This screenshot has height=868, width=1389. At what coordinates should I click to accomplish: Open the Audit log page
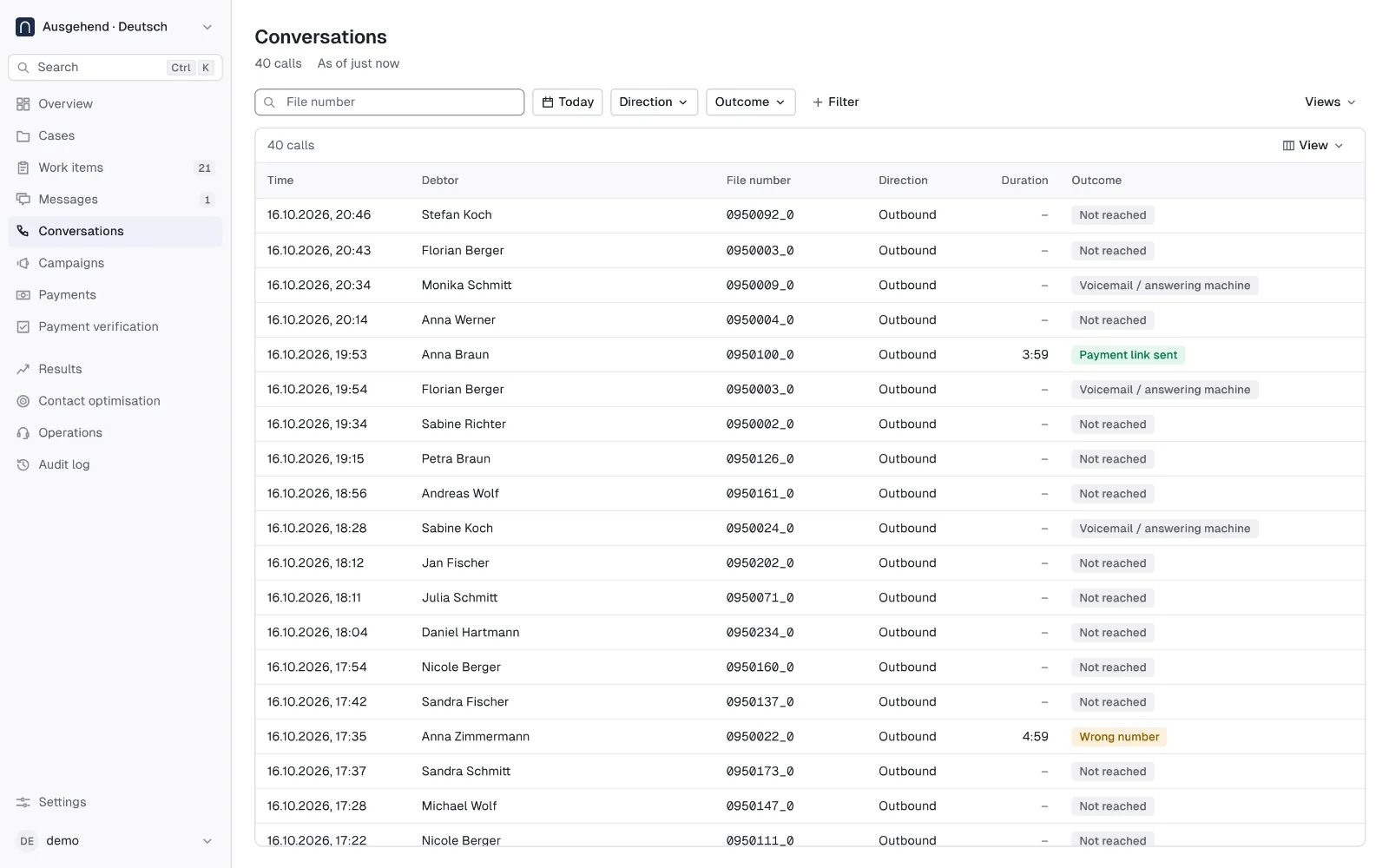(115, 465)
